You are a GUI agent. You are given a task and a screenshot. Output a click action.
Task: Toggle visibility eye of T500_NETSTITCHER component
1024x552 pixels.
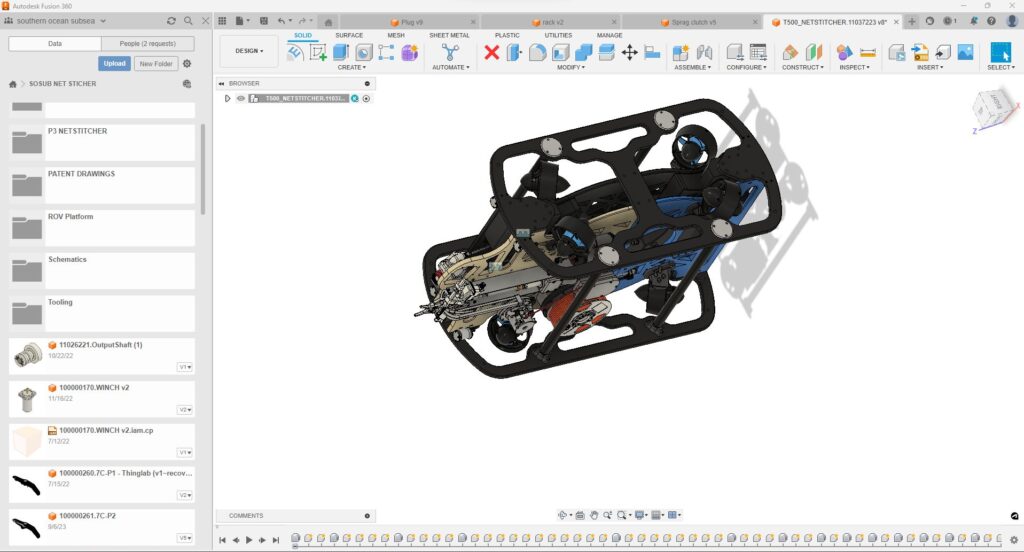pos(241,98)
